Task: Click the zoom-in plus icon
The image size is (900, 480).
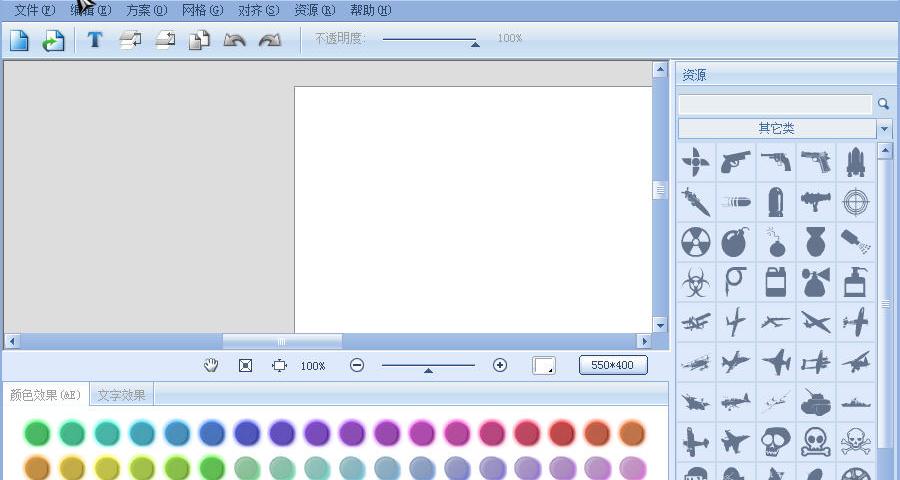Action: coord(500,366)
